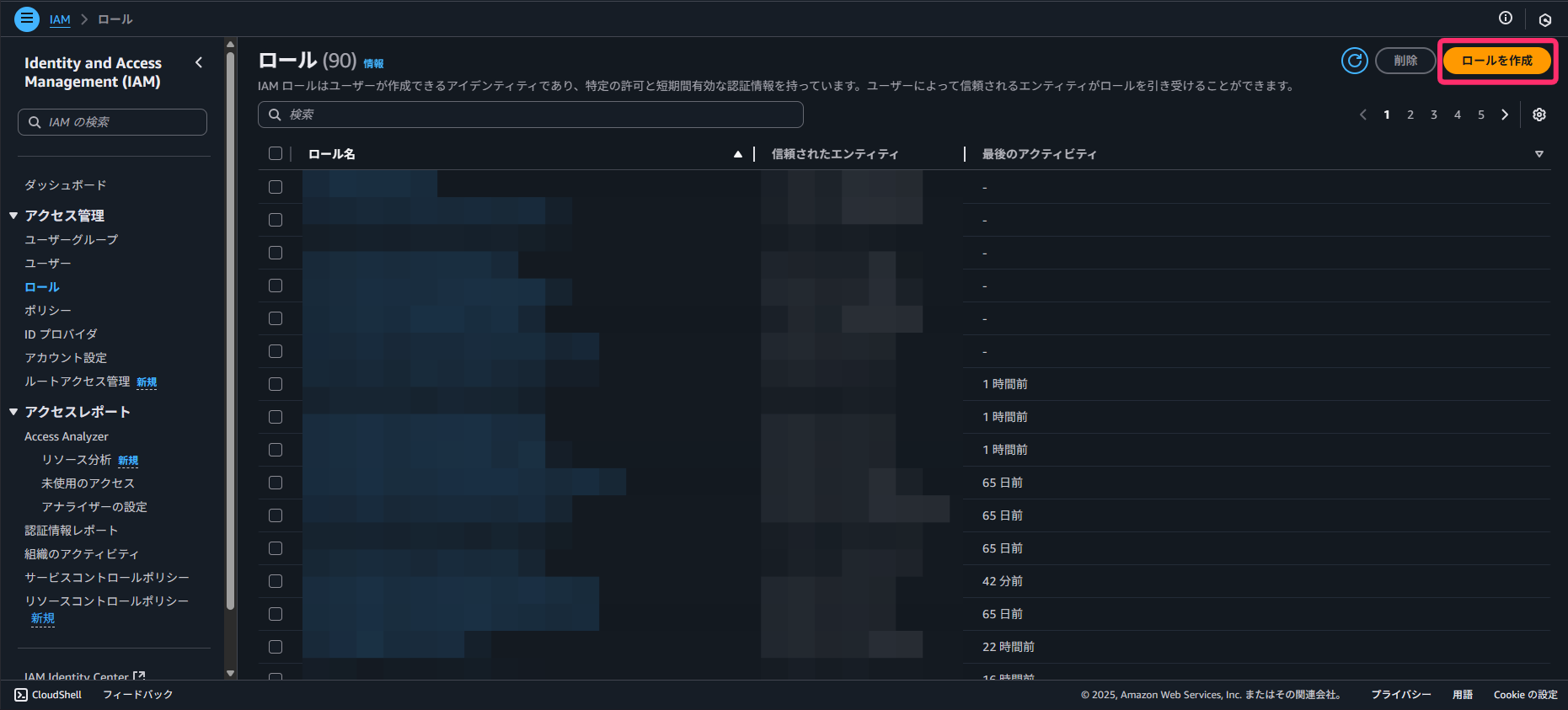Select page 1 in the pagination
This screenshot has height=710, width=1568.
(1387, 115)
